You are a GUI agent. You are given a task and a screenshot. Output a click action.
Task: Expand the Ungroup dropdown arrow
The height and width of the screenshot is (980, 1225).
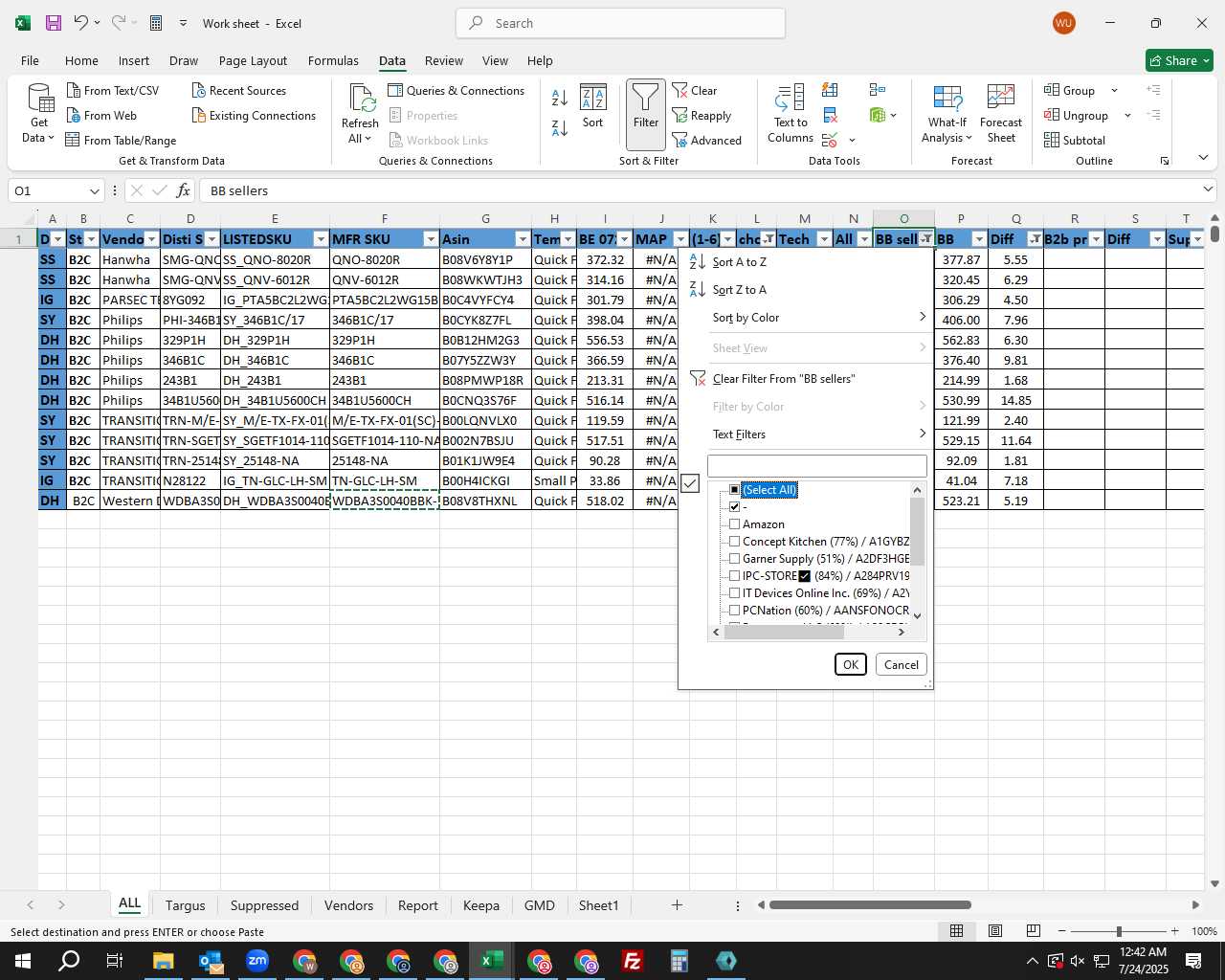[x=1127, y=115]
